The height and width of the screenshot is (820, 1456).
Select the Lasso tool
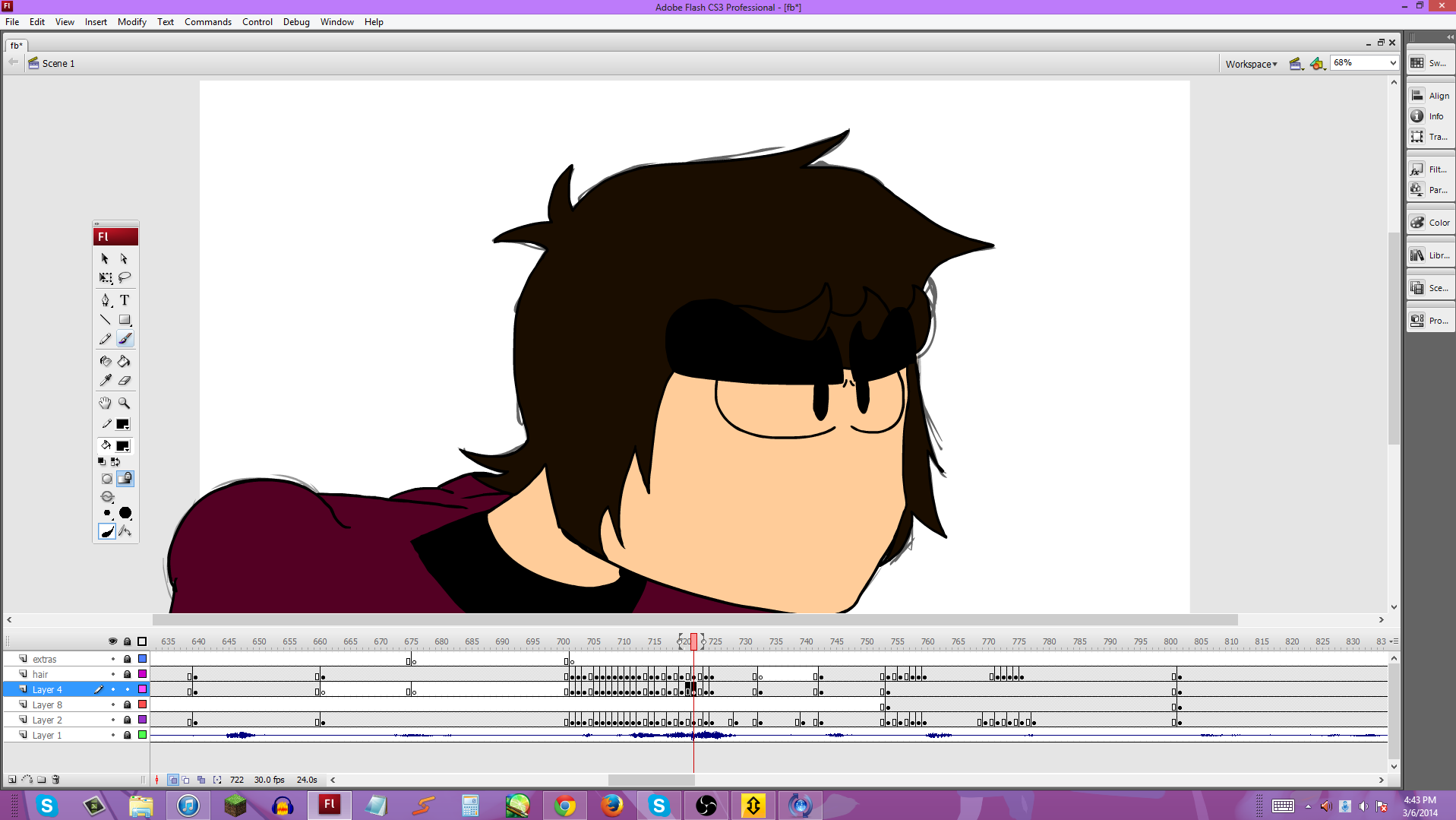tap(125, 278)
